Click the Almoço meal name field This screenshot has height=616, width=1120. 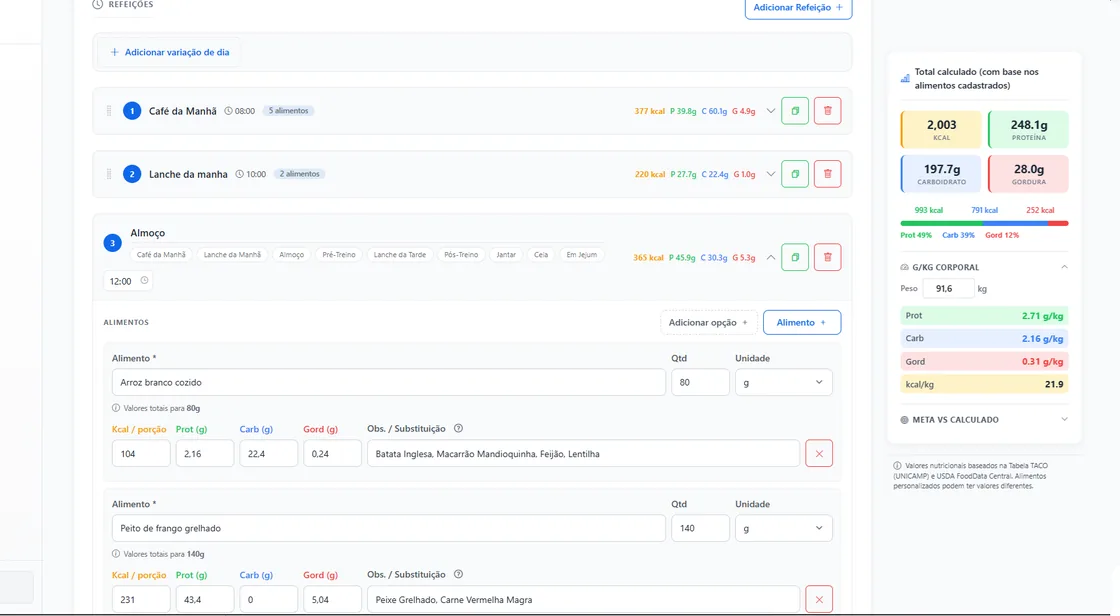coord(367,233)
